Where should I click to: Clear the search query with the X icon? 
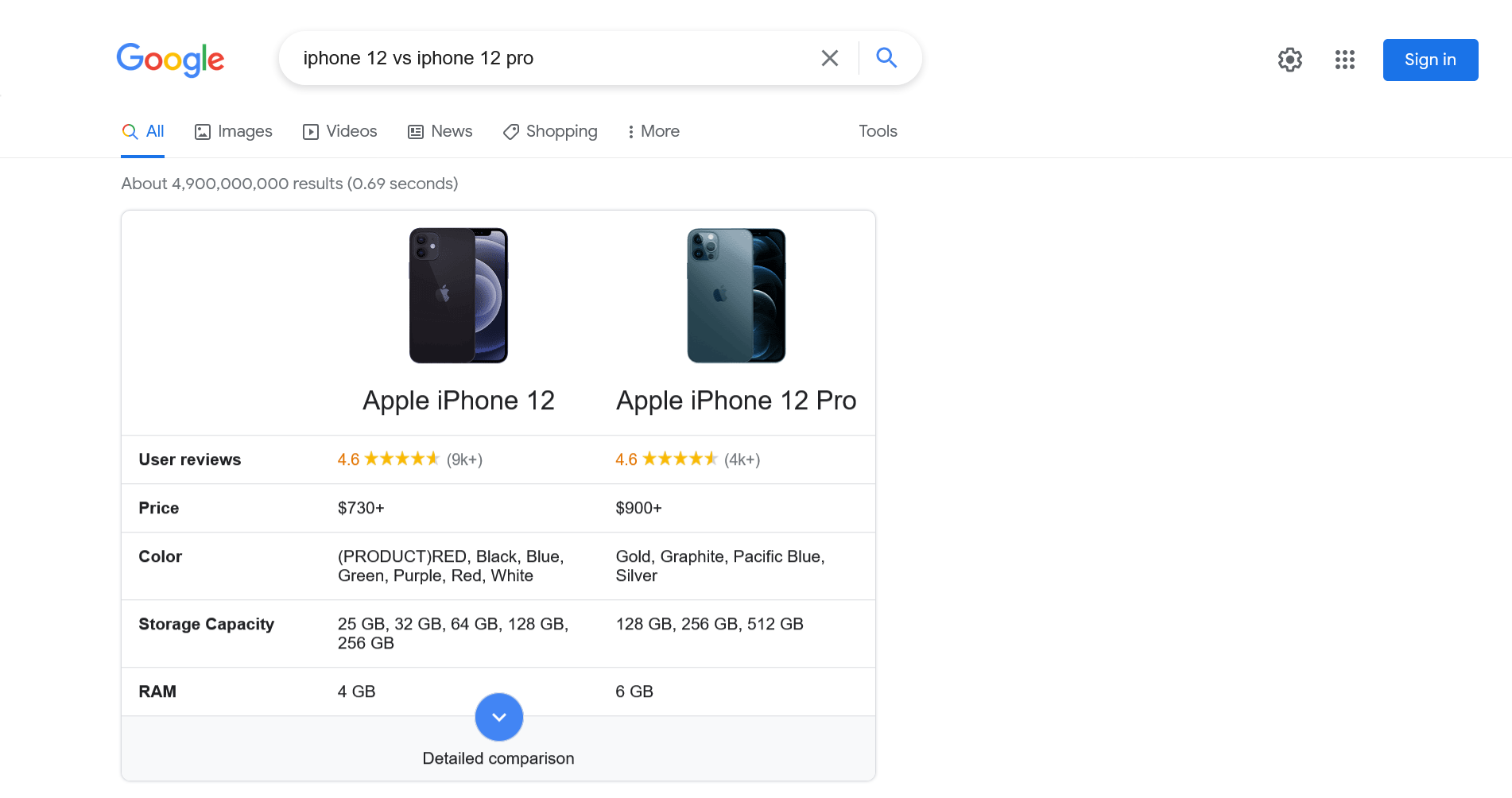830,57
